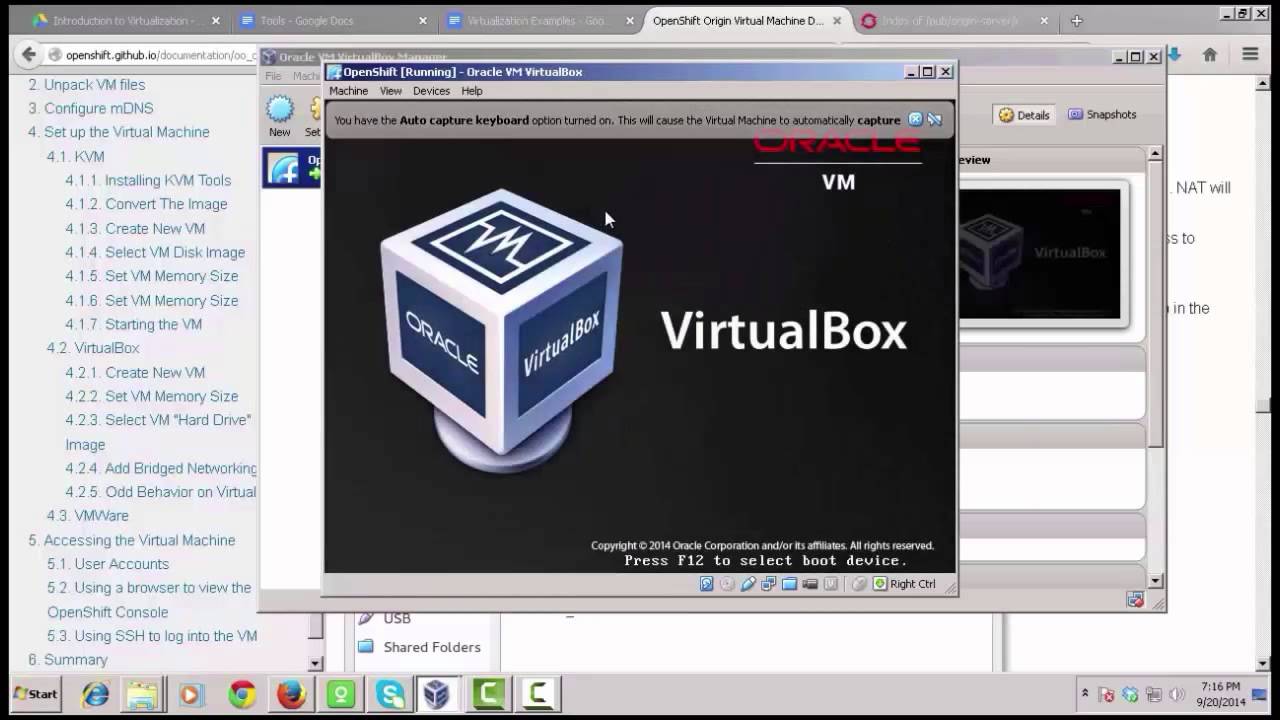Open Windows Media Player from taskbar

pyautogui.click(x=192, y=694)
